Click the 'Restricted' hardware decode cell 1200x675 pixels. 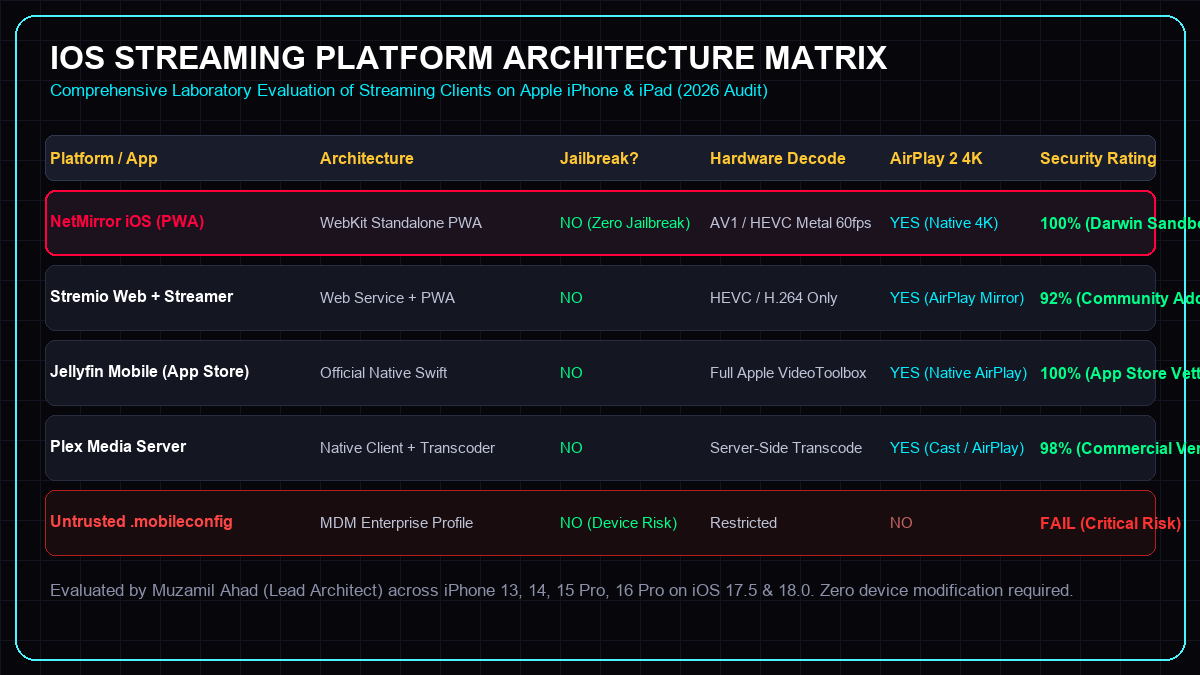pos(743,523)
